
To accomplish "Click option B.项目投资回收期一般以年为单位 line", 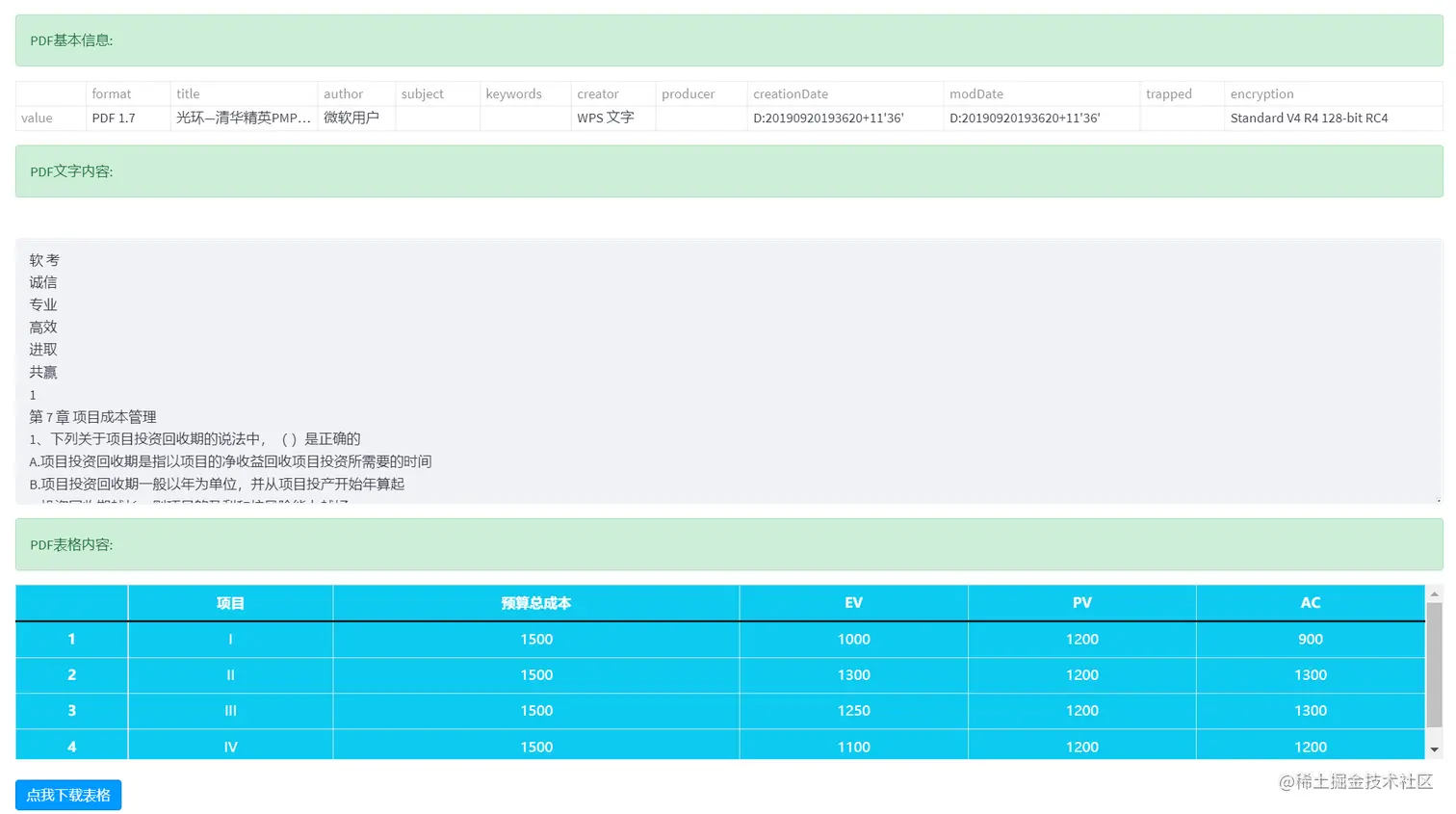I will click(217, 484).
